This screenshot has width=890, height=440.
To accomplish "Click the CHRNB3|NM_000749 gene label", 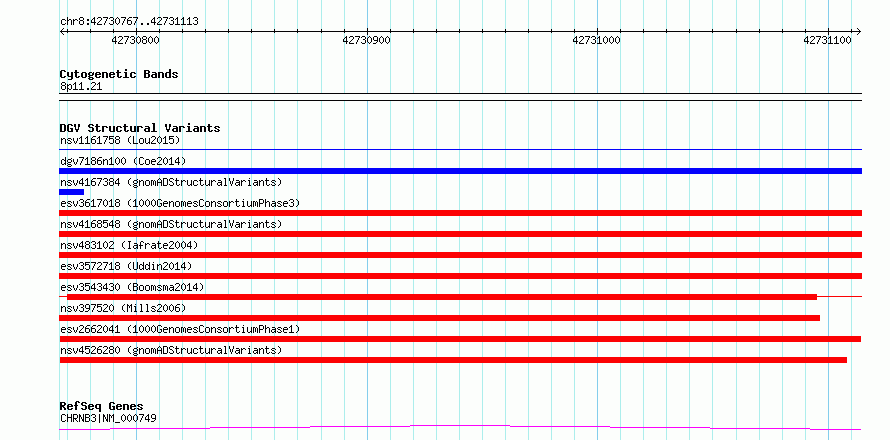I will pos(108,418).
